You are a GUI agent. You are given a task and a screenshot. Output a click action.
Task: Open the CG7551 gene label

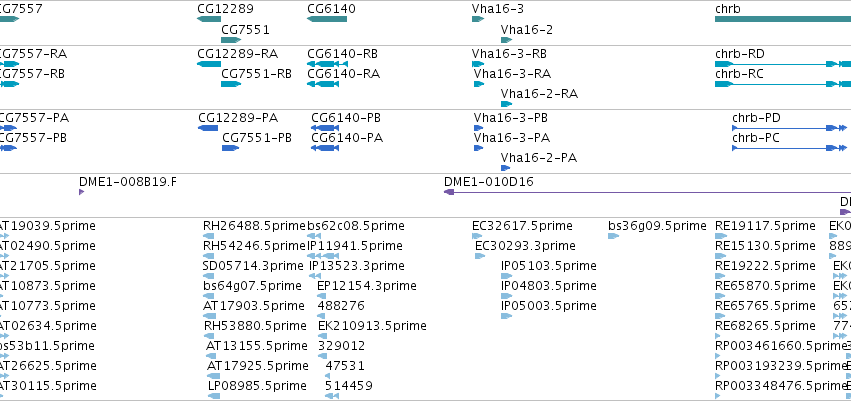coord(245,30)
